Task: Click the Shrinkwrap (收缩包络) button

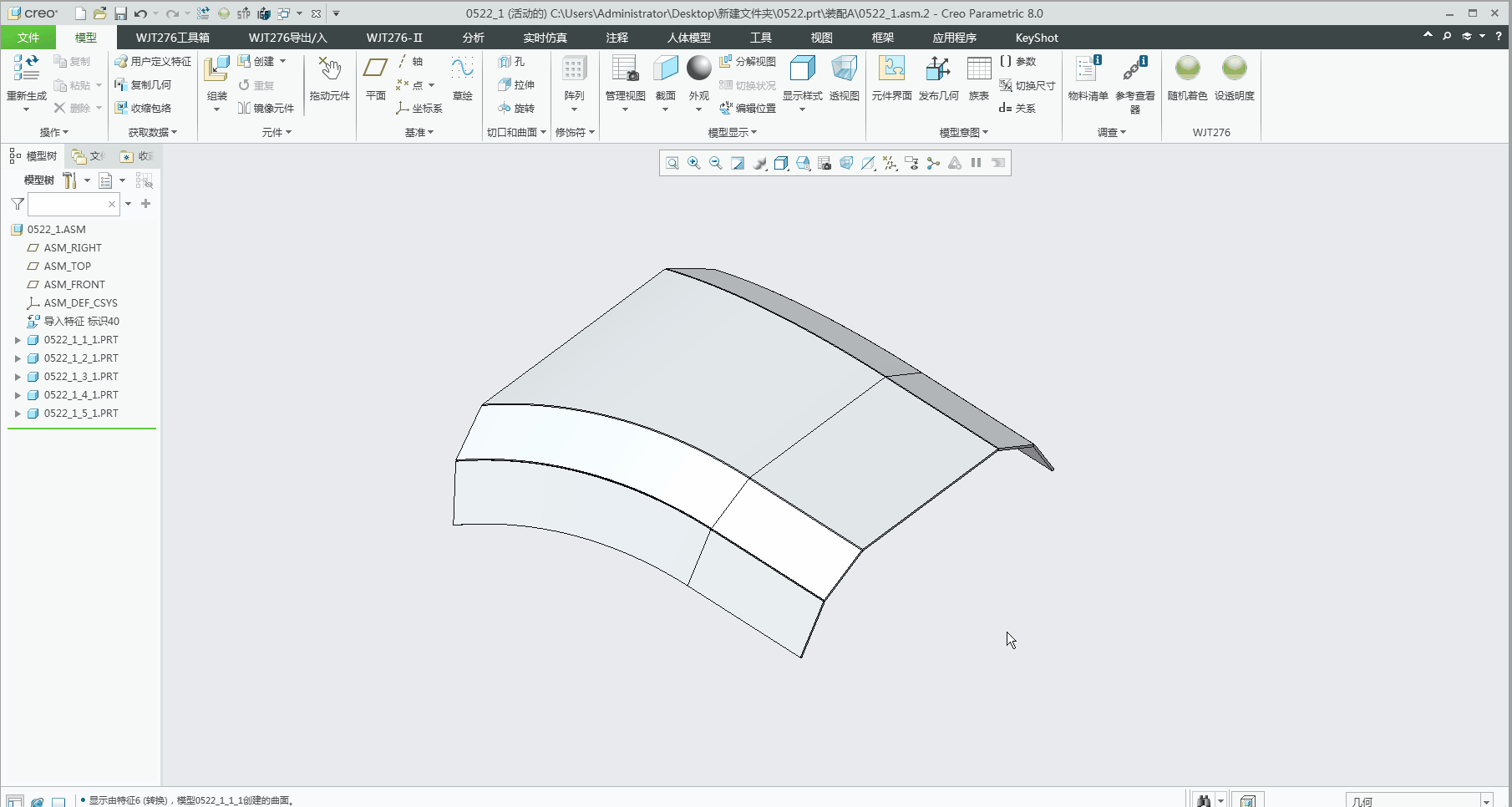Action: pyautogui.click(x=143, y=109)
